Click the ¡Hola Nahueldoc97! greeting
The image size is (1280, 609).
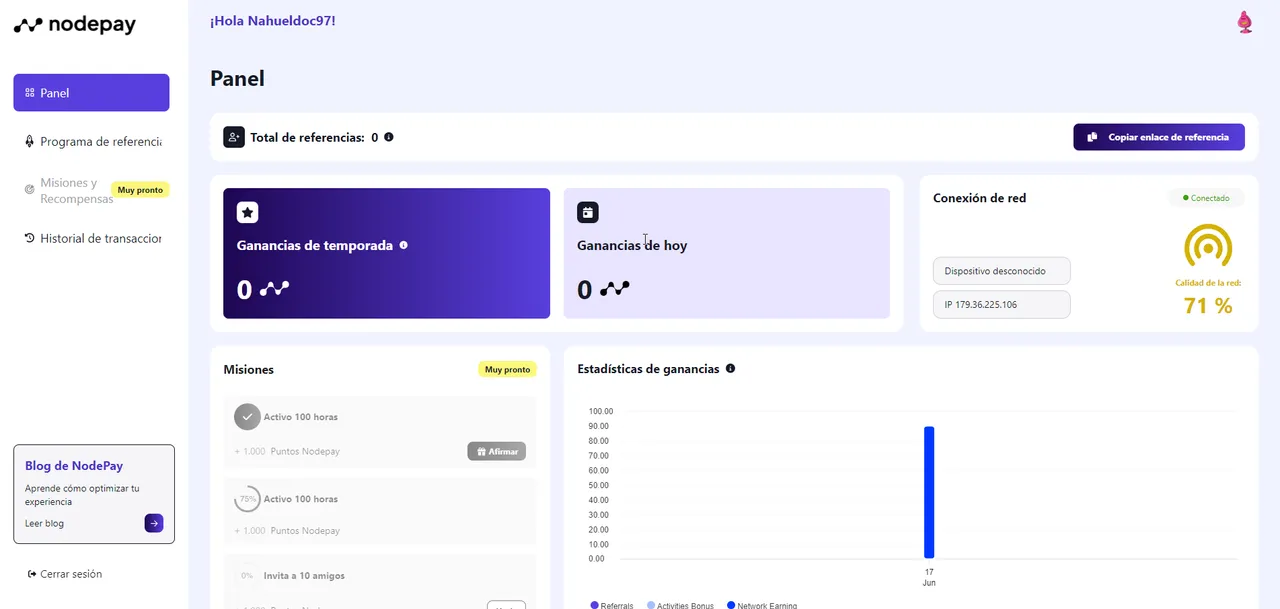(x=273, y=20)
